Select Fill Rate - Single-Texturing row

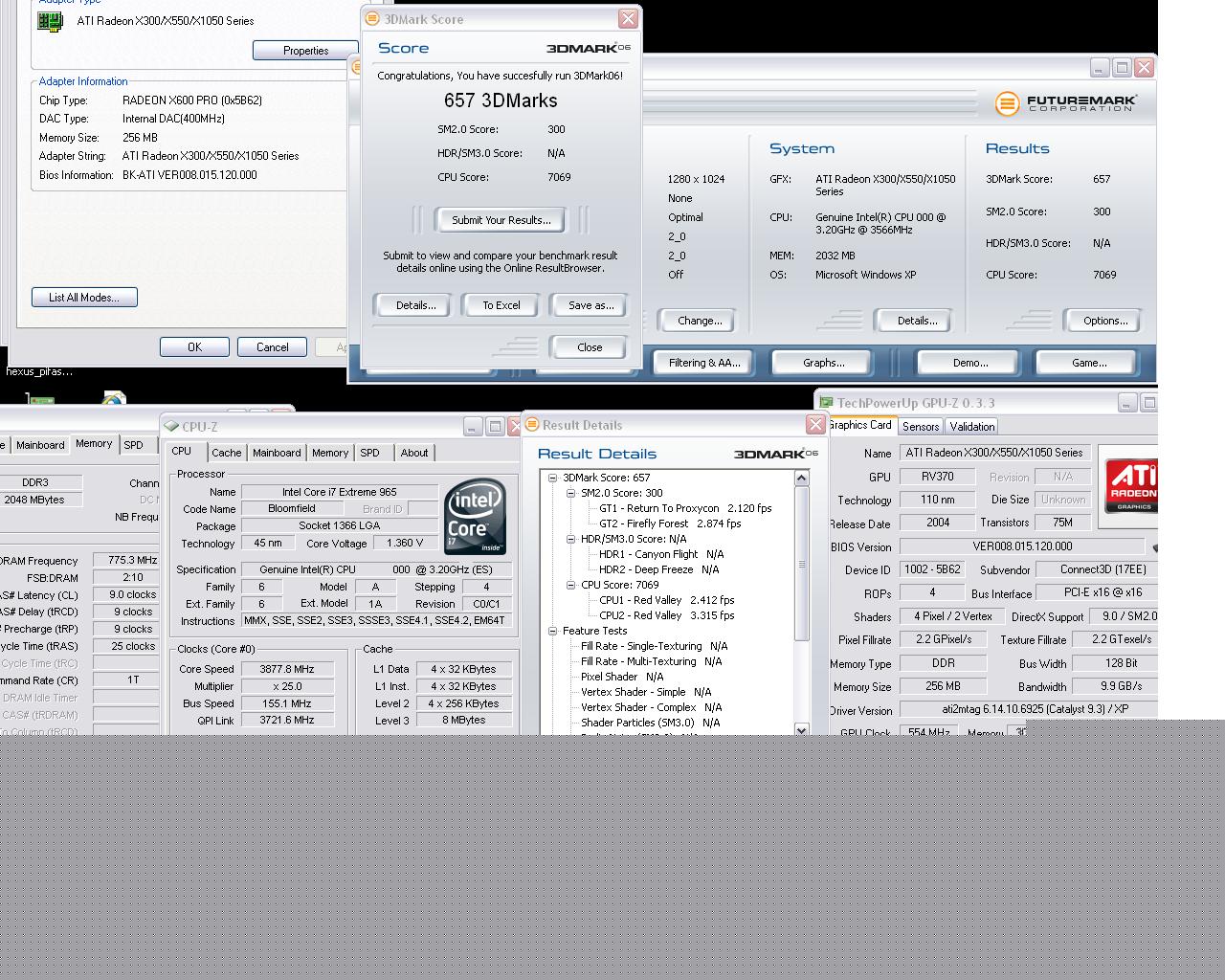[x=654, y=646]
